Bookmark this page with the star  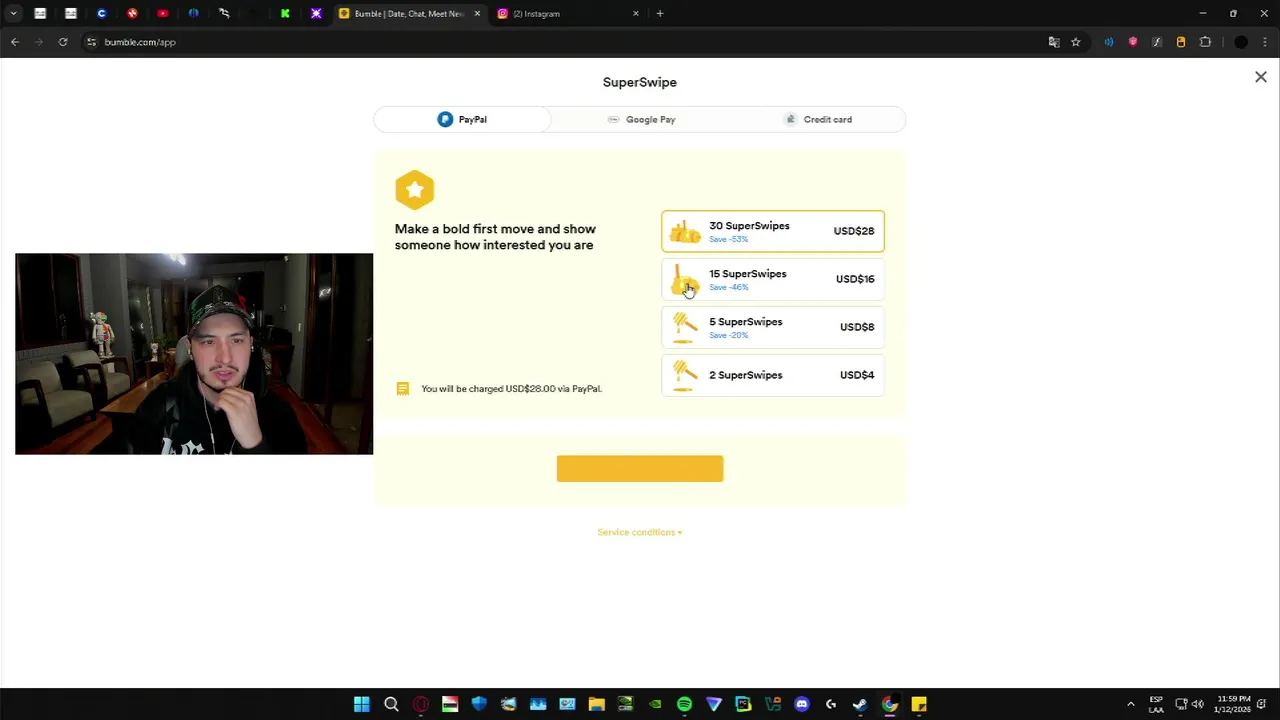point(1076,42)
